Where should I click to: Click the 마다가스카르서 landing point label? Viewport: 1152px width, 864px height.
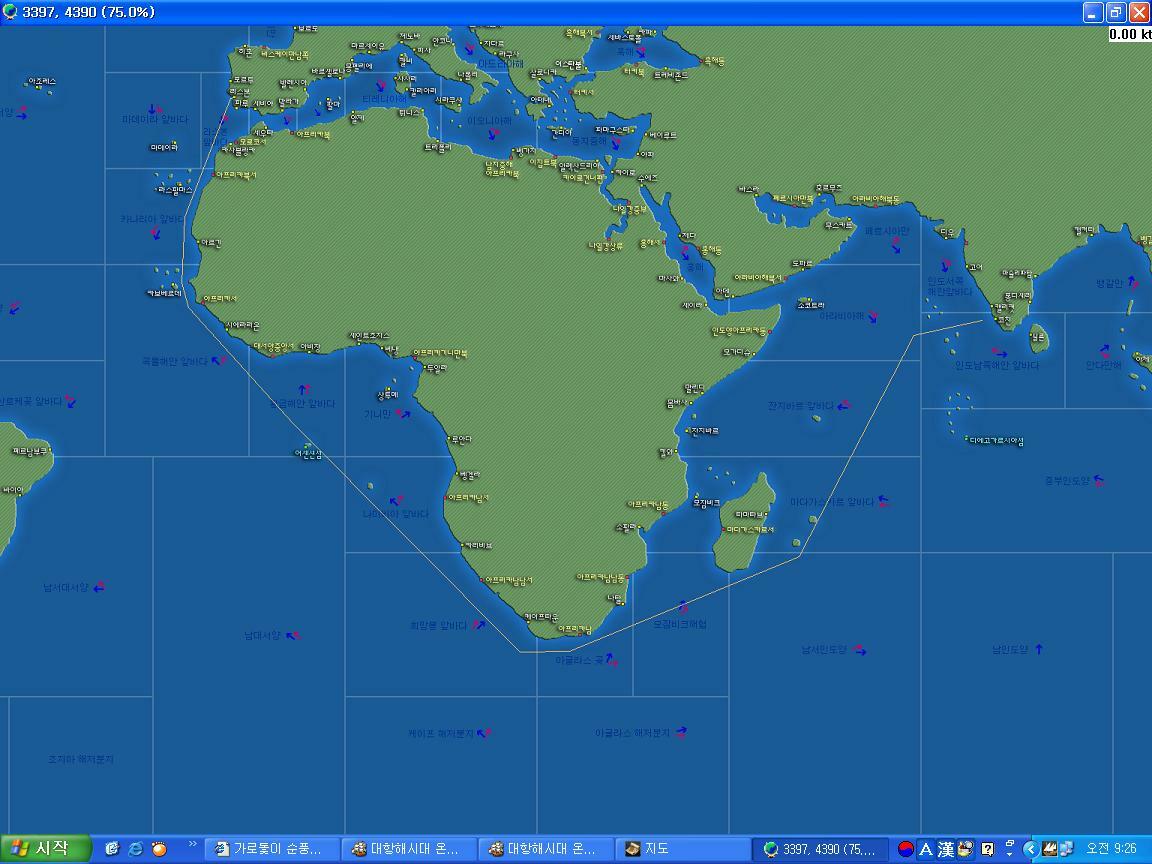[752, 529]
